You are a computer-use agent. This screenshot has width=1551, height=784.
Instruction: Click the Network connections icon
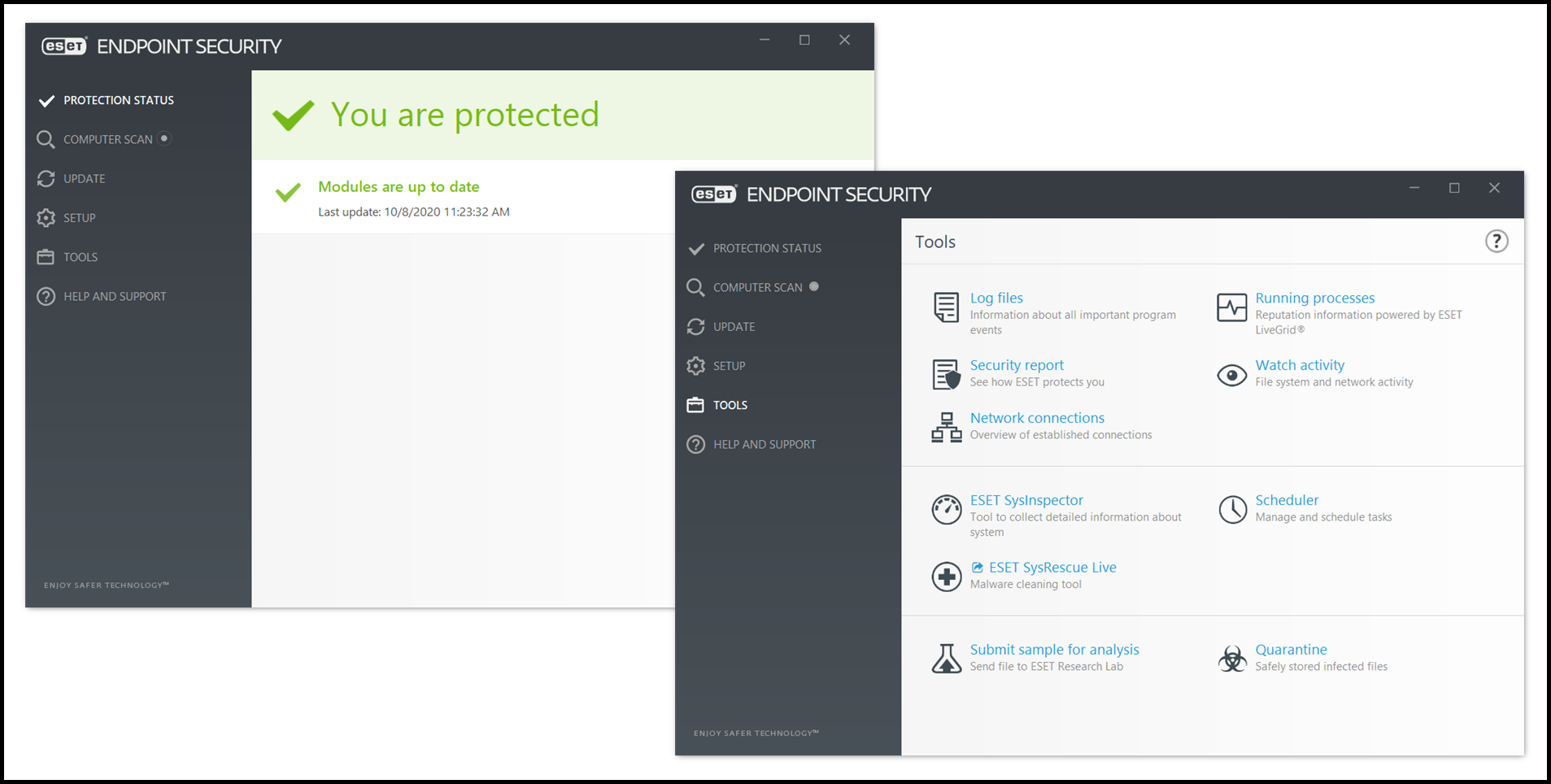946,427
